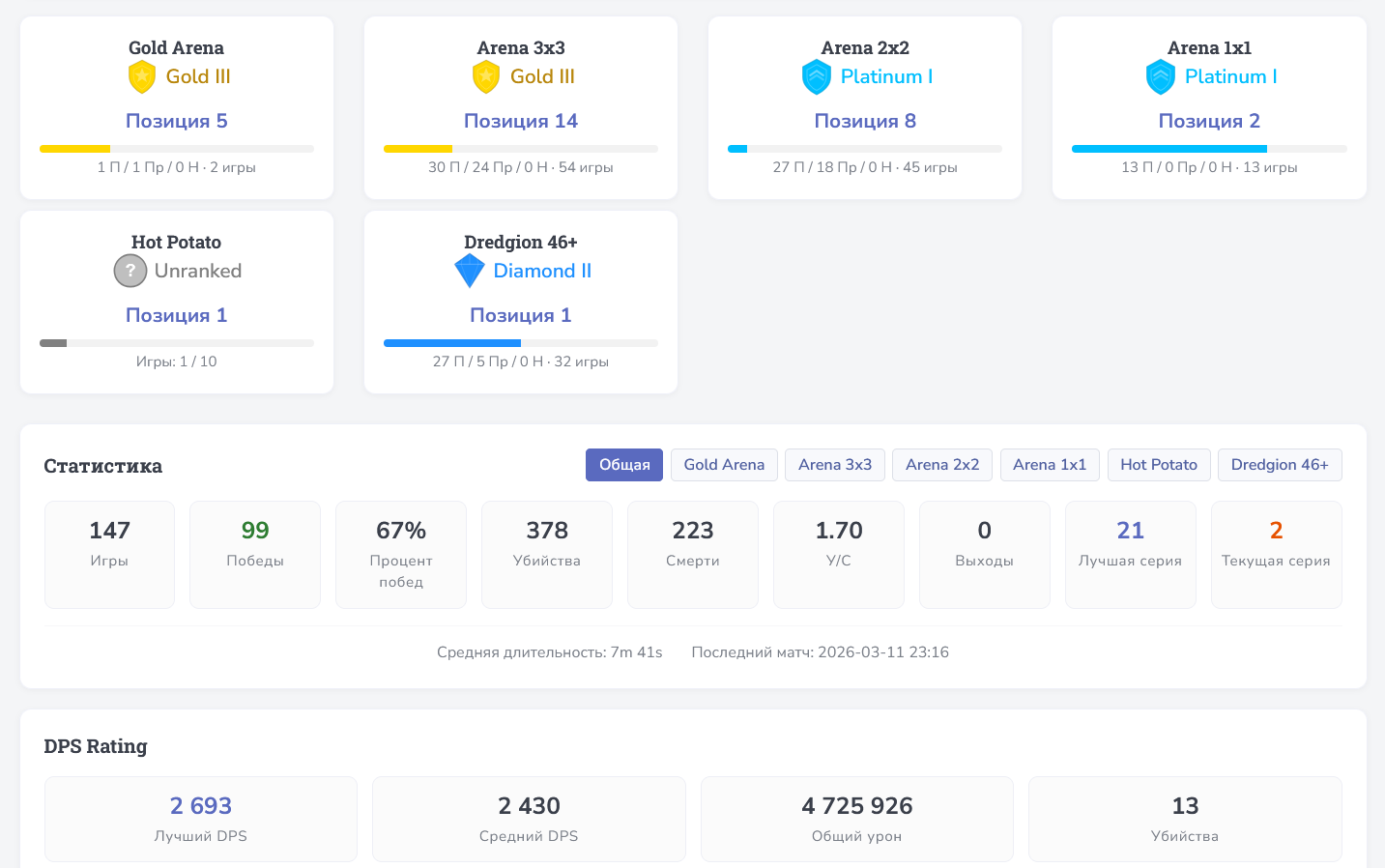Click the Arena 1x1 progress bar
1385x868 pixels.
click(1209, 149)
